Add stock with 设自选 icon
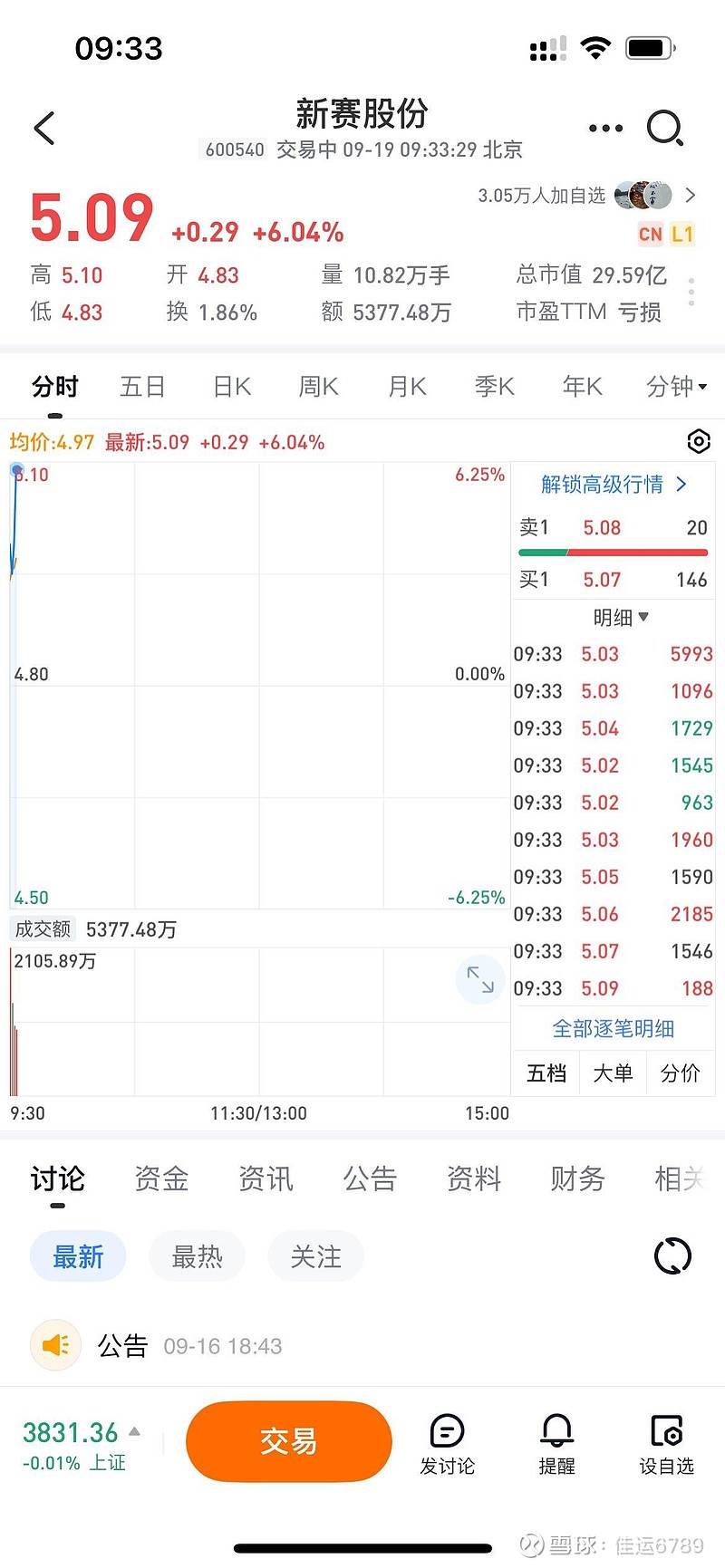This screenshot has width=725, height=1568. [x=666, y=1444]
